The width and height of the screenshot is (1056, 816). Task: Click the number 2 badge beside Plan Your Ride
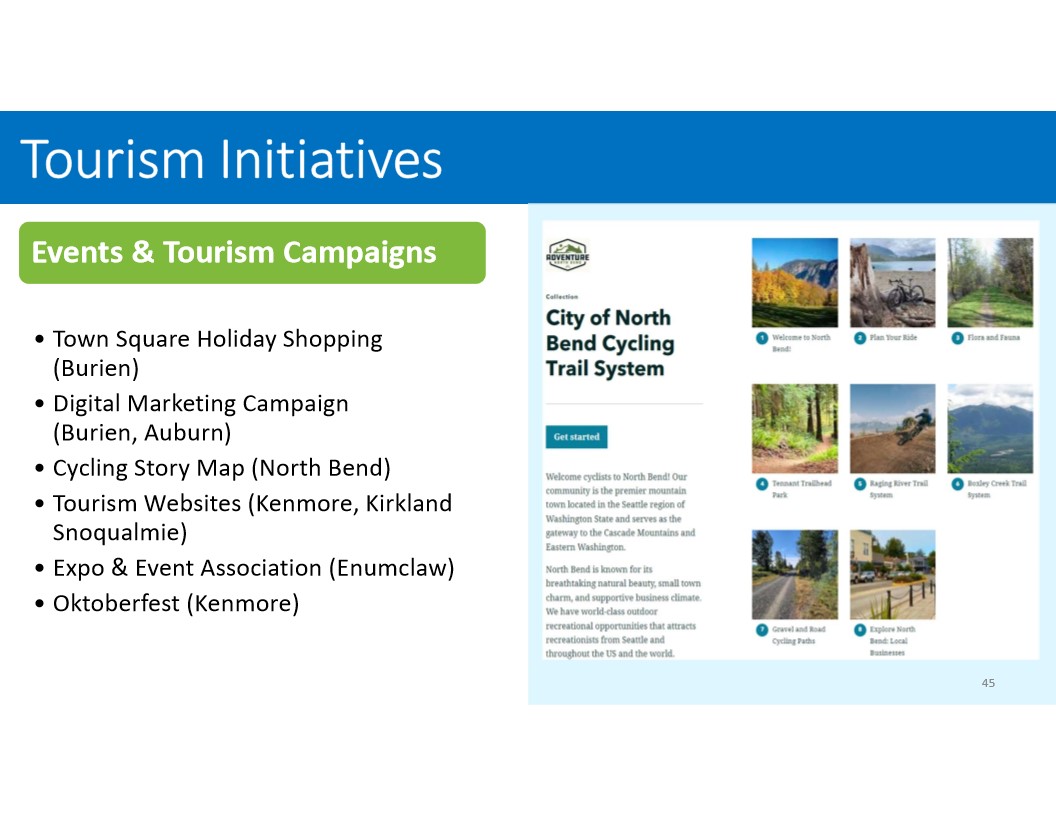[859, 338]
